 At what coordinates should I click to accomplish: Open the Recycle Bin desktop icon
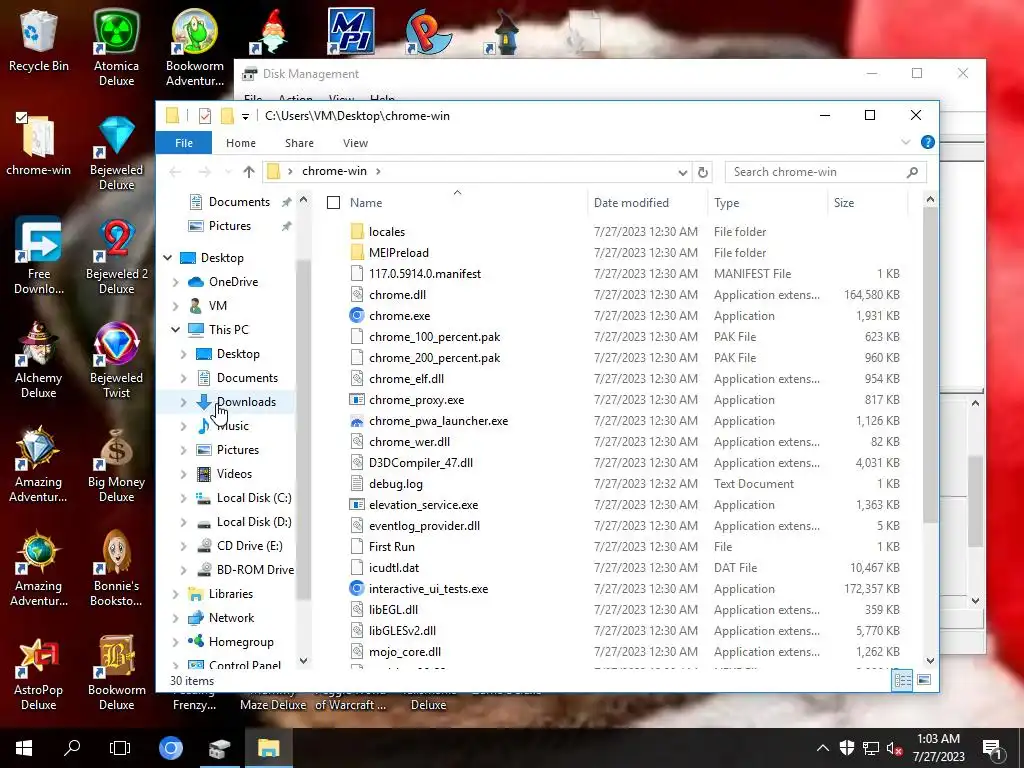pyautogui.click(x=39, y=40)
